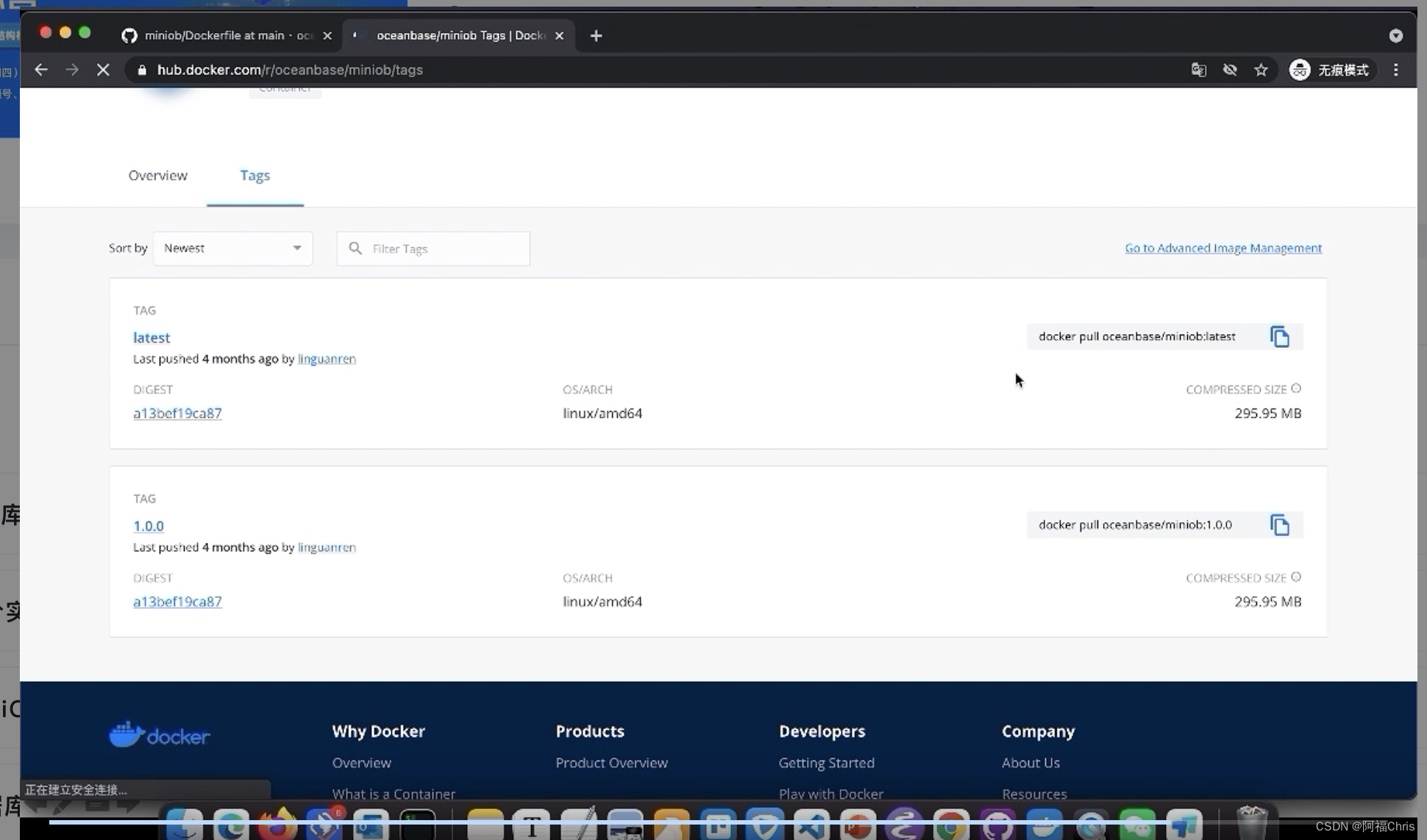Image resolution: width=1427 pixels, height=840 pixels.
Task: Switch to the Overview tab
Action: (x=157, y=176)
